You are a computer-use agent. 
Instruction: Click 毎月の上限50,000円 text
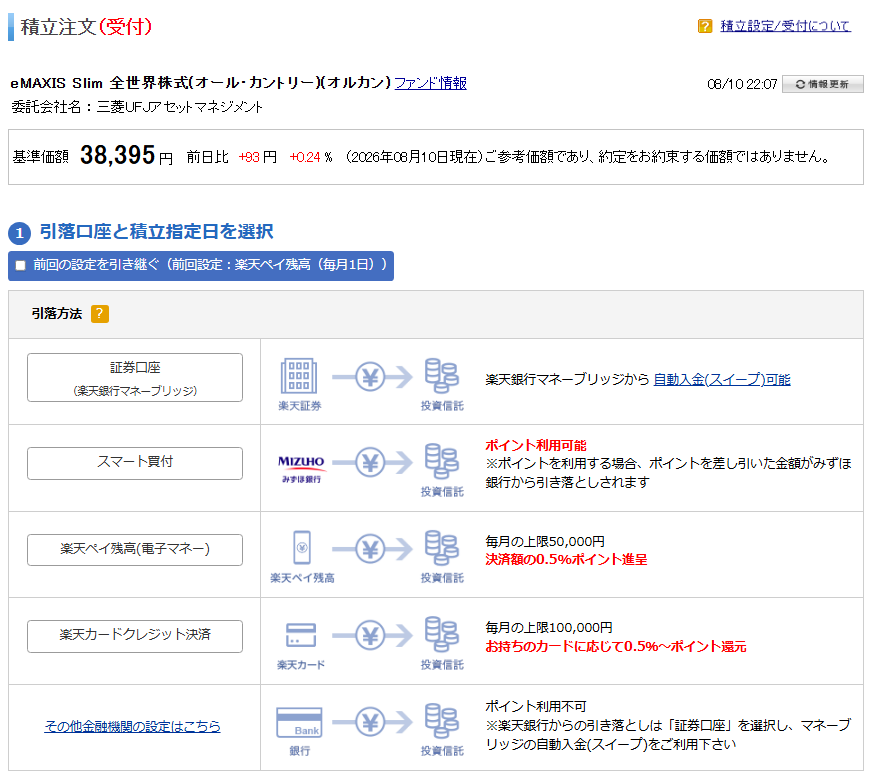pyautogui.click(x=545, y=541)
